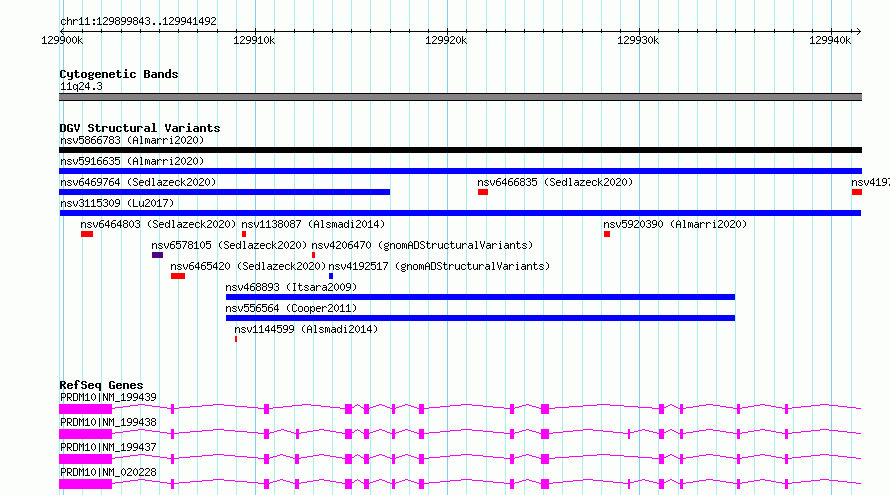Click the large first exon of NM_020228
Viewport: 890px width, 495px height.
[86, 484]
